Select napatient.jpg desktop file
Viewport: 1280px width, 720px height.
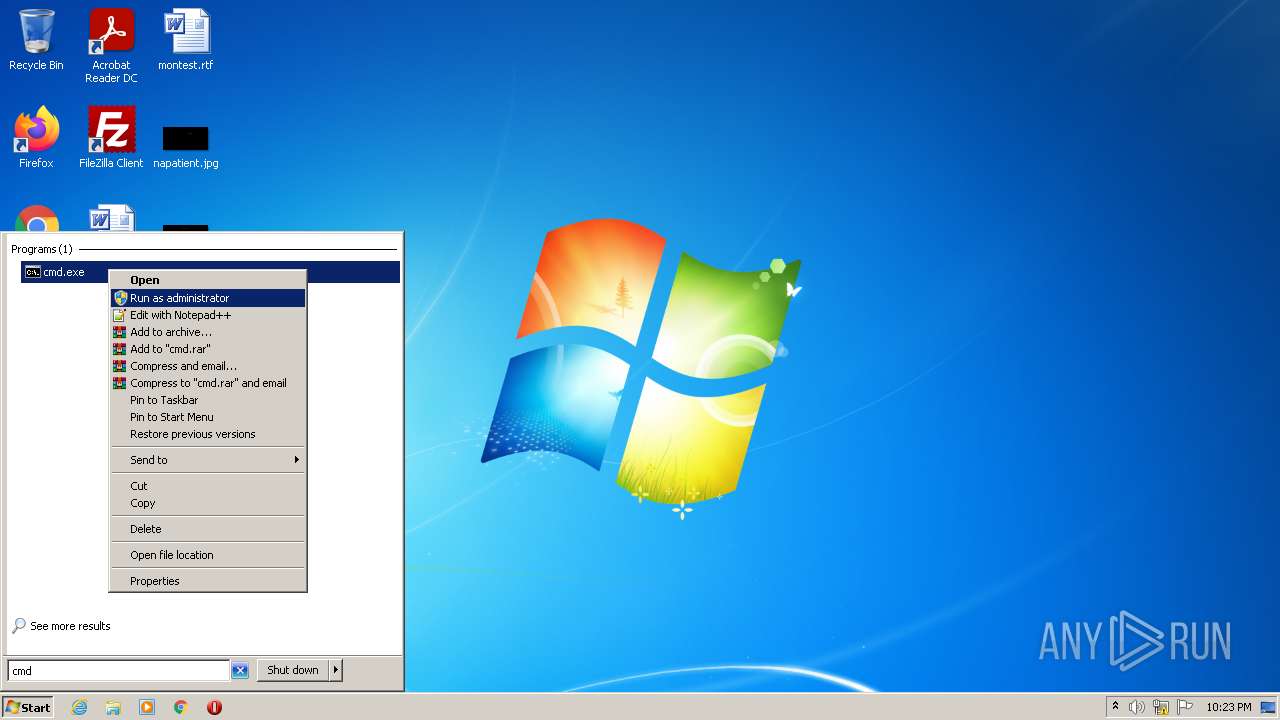186,145
